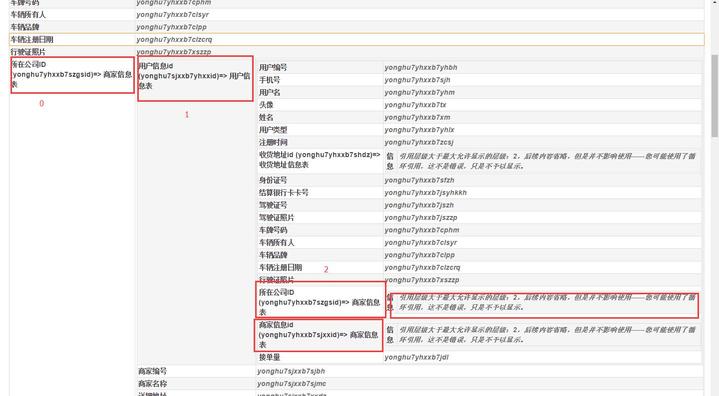Select the value yonghu7yhxxb7sjh

pos(417,80)
